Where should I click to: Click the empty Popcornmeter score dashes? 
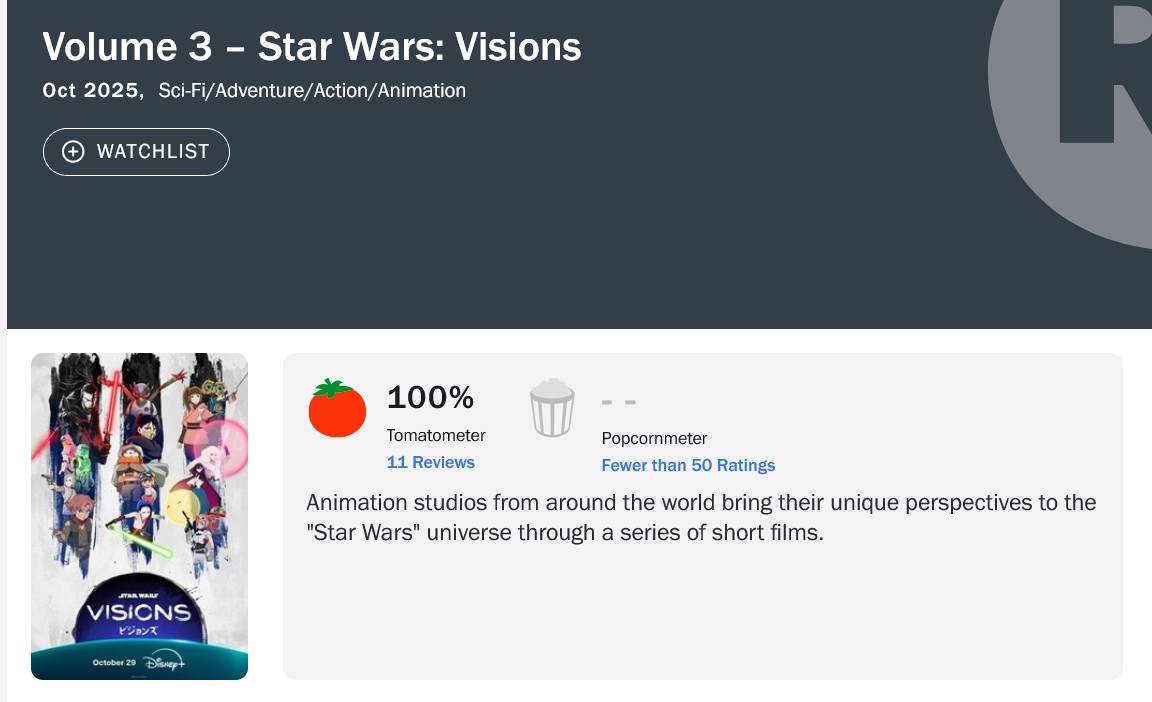[x=619, y=402]
